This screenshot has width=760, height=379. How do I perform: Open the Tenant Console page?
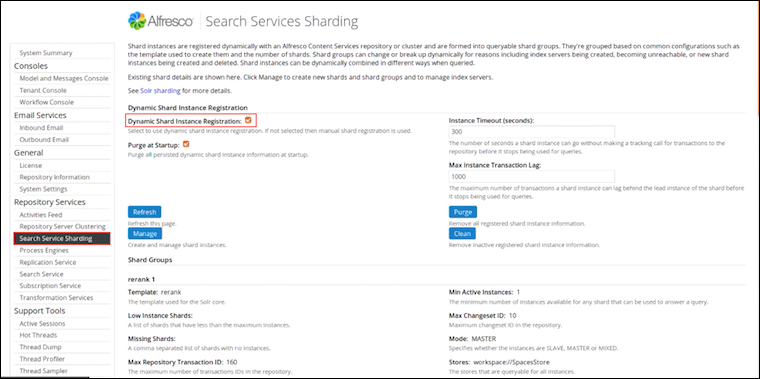pyautogui.click(x=43, y=90)
